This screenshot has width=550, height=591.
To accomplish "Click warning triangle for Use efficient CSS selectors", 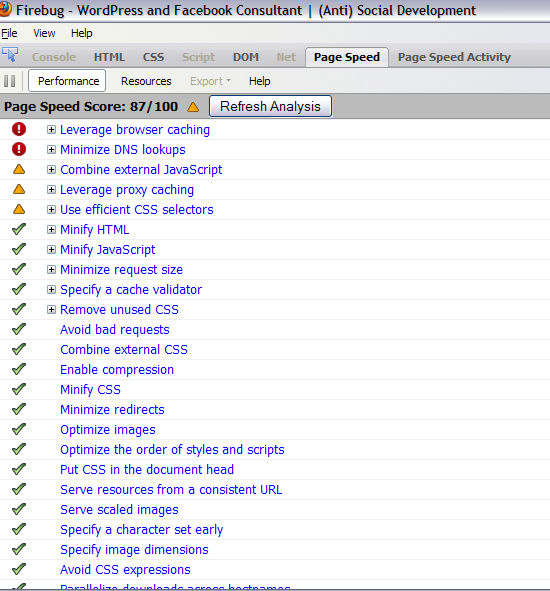I will pos(19,209).
